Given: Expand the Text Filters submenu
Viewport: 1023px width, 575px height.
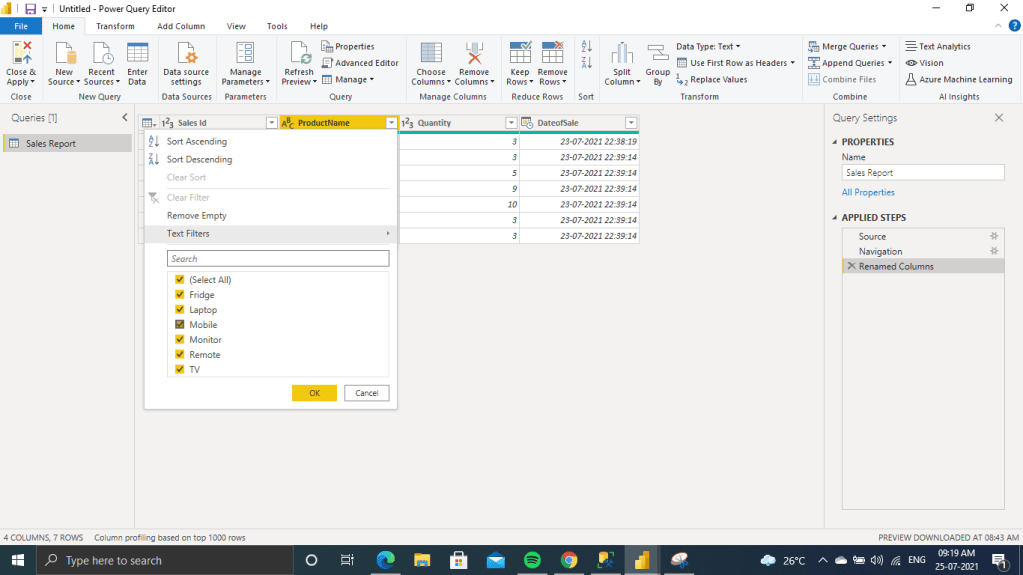Looking at the screenshot, I should [270, 234].
